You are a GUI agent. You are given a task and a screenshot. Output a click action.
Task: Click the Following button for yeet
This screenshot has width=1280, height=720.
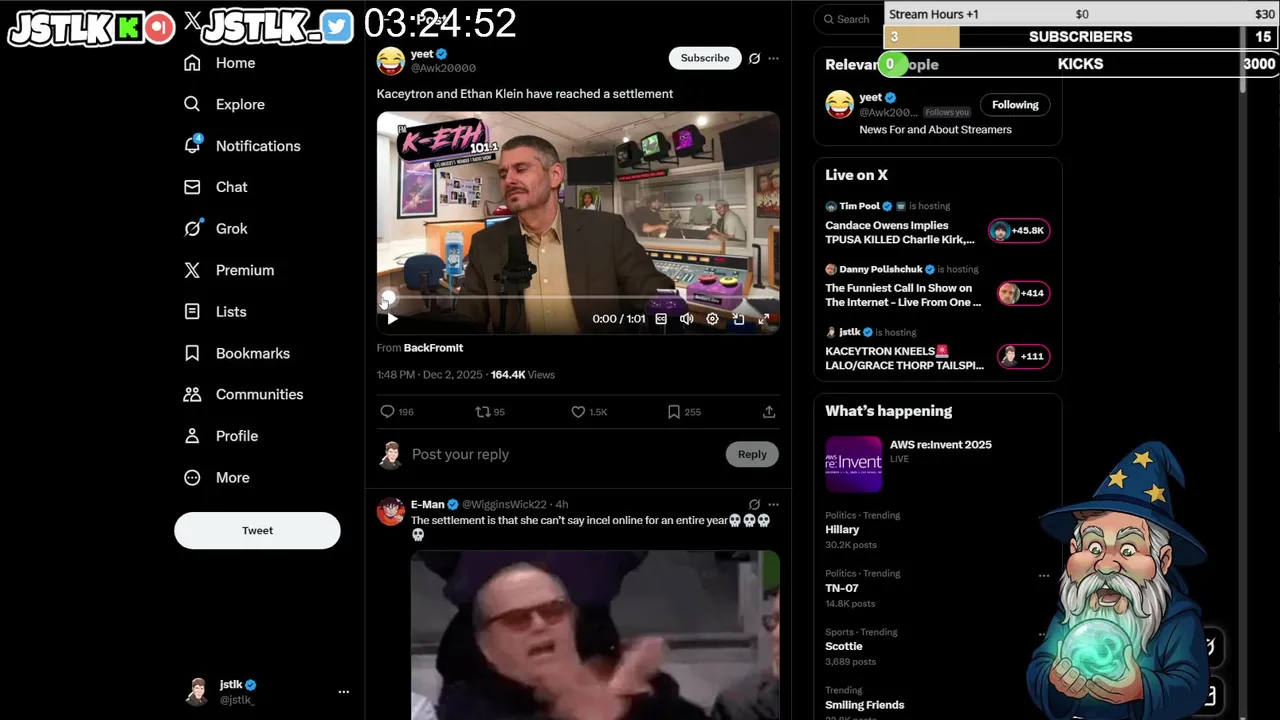click(x=1015, y=105)
